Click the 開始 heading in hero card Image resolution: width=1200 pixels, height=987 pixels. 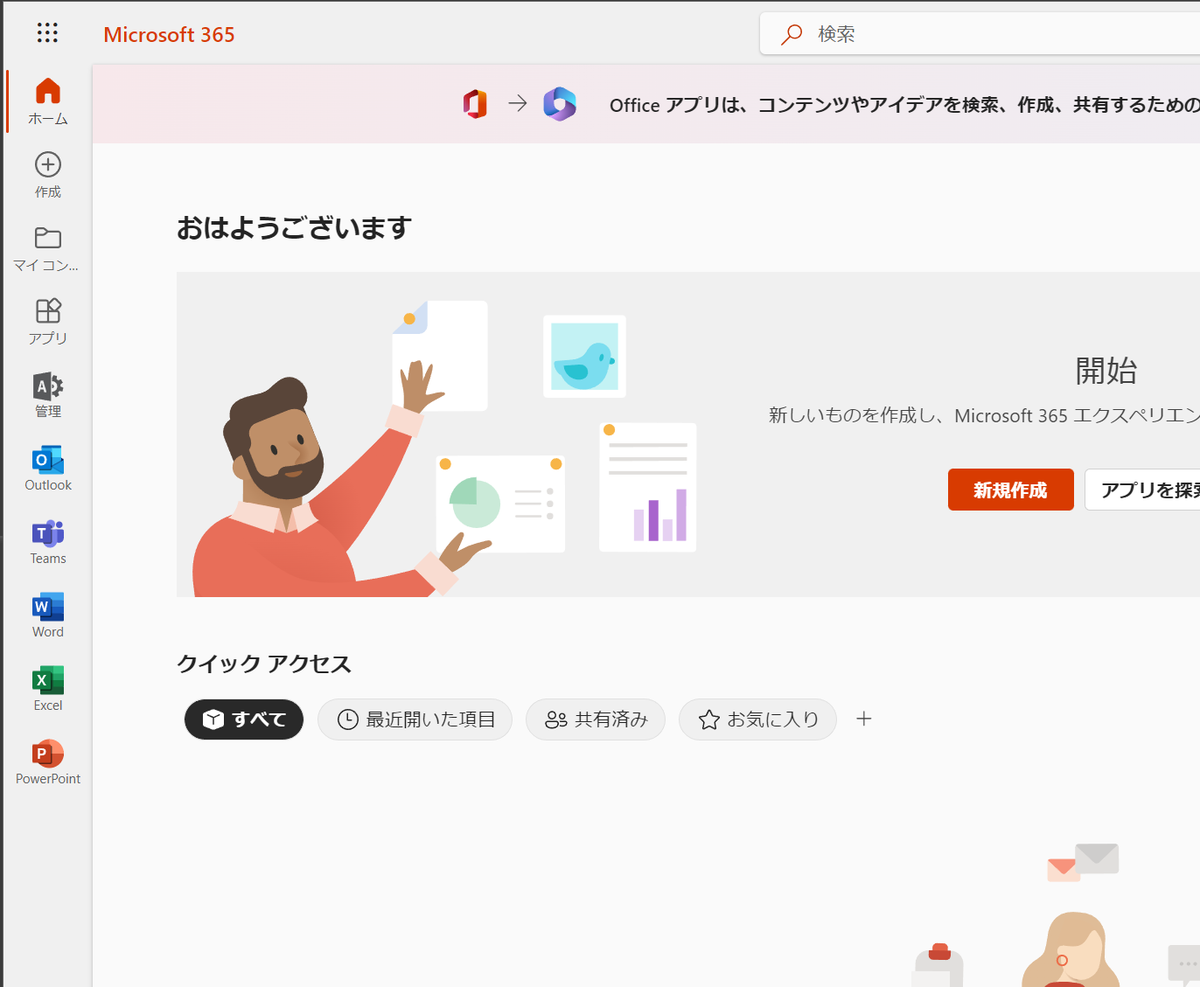[1106, 371]
